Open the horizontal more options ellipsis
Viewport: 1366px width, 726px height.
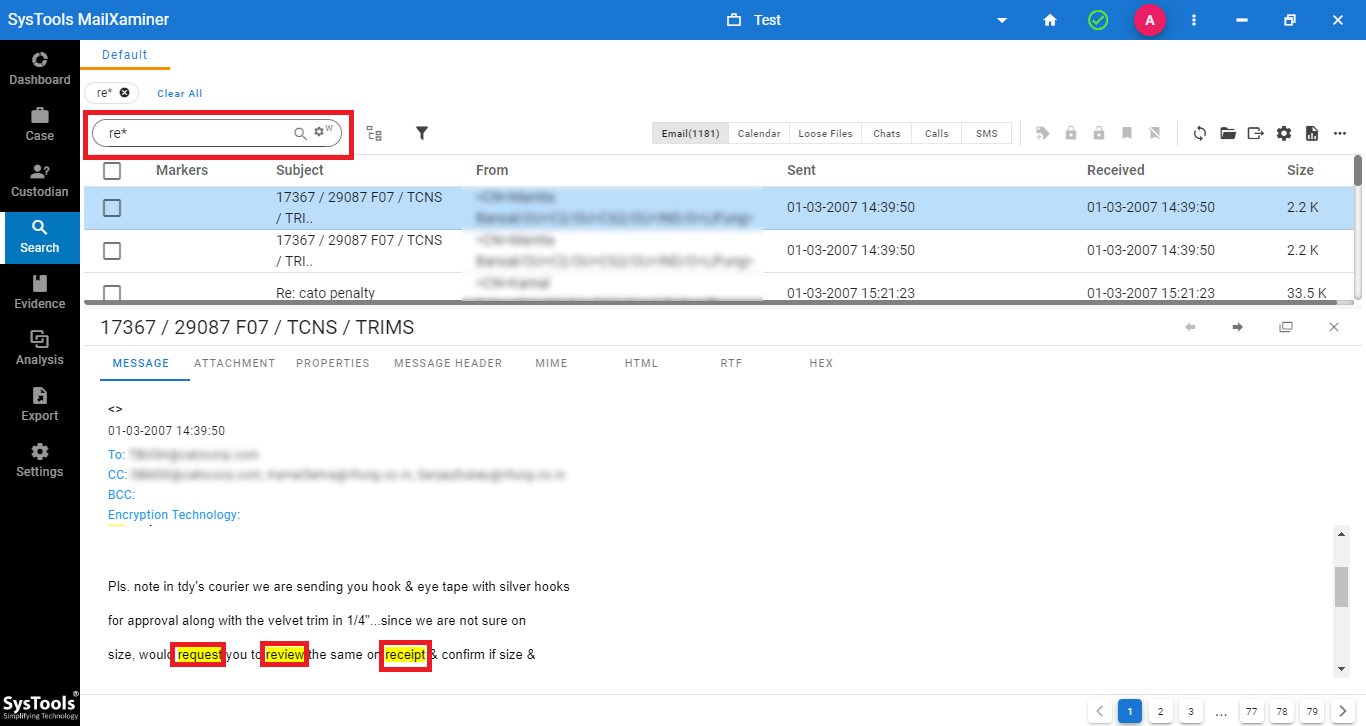pyautogui.click(x=1340, y=133)
